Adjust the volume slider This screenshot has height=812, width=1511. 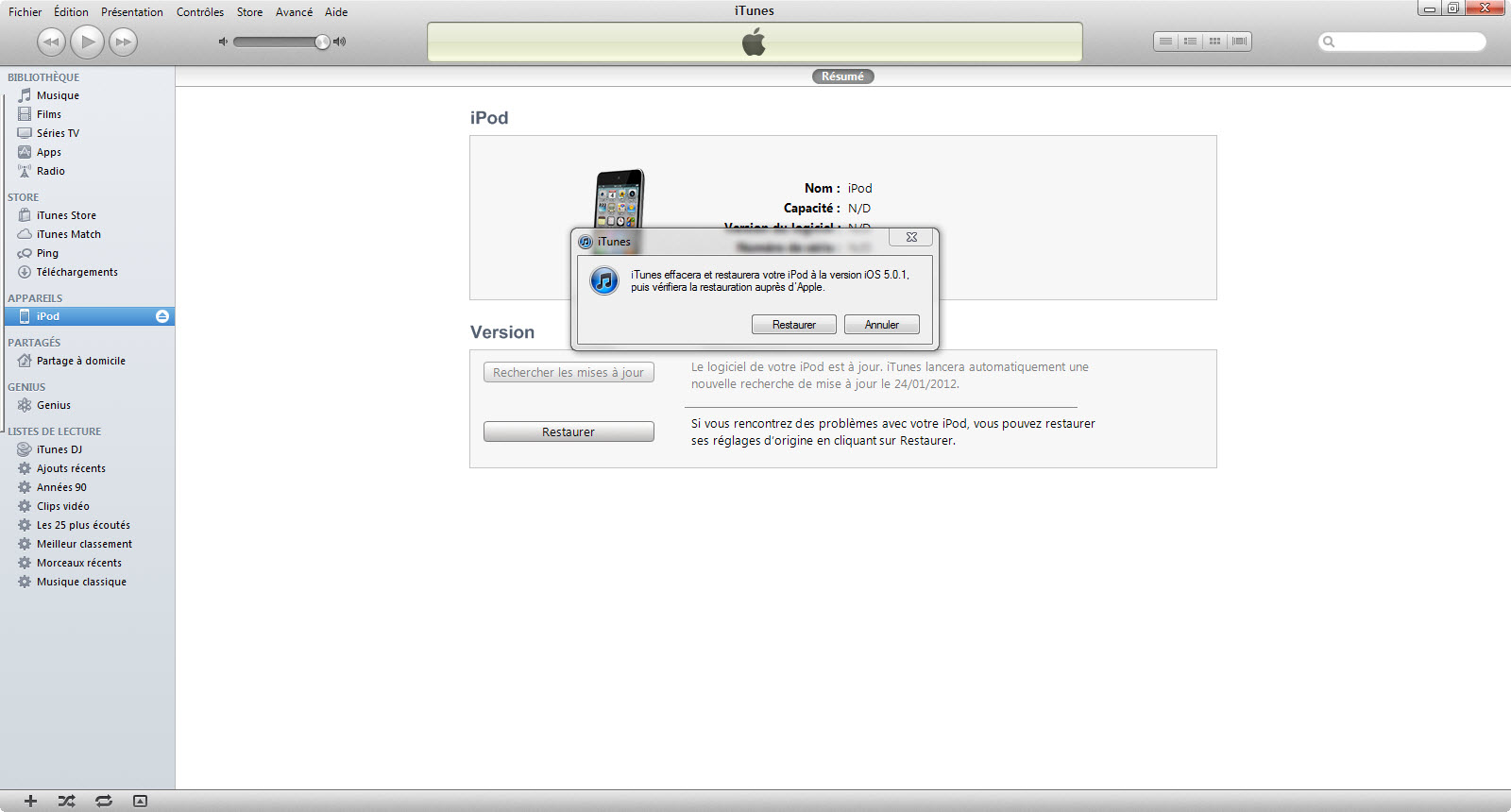pos(281,42)
